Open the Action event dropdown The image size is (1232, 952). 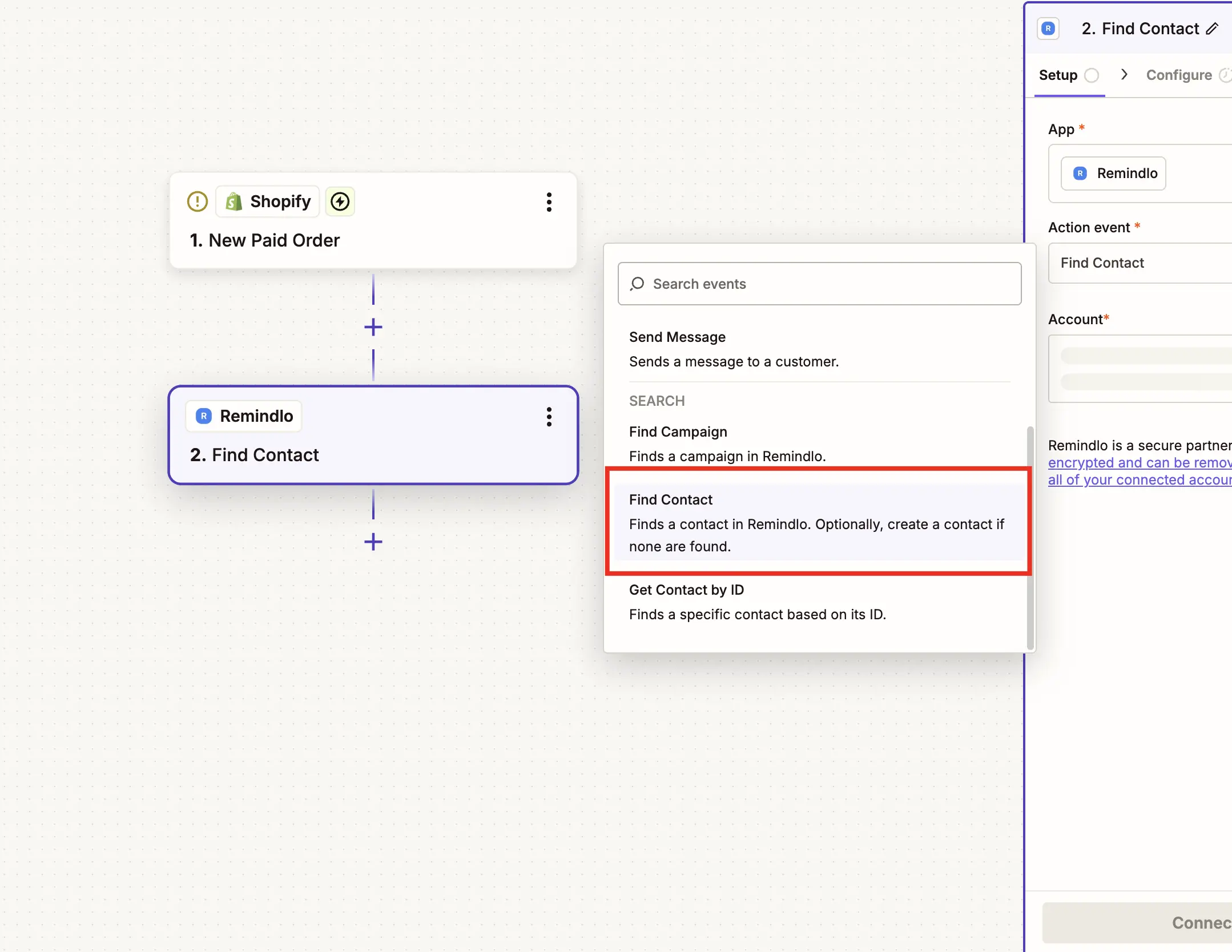click(x=1140, y=263)
